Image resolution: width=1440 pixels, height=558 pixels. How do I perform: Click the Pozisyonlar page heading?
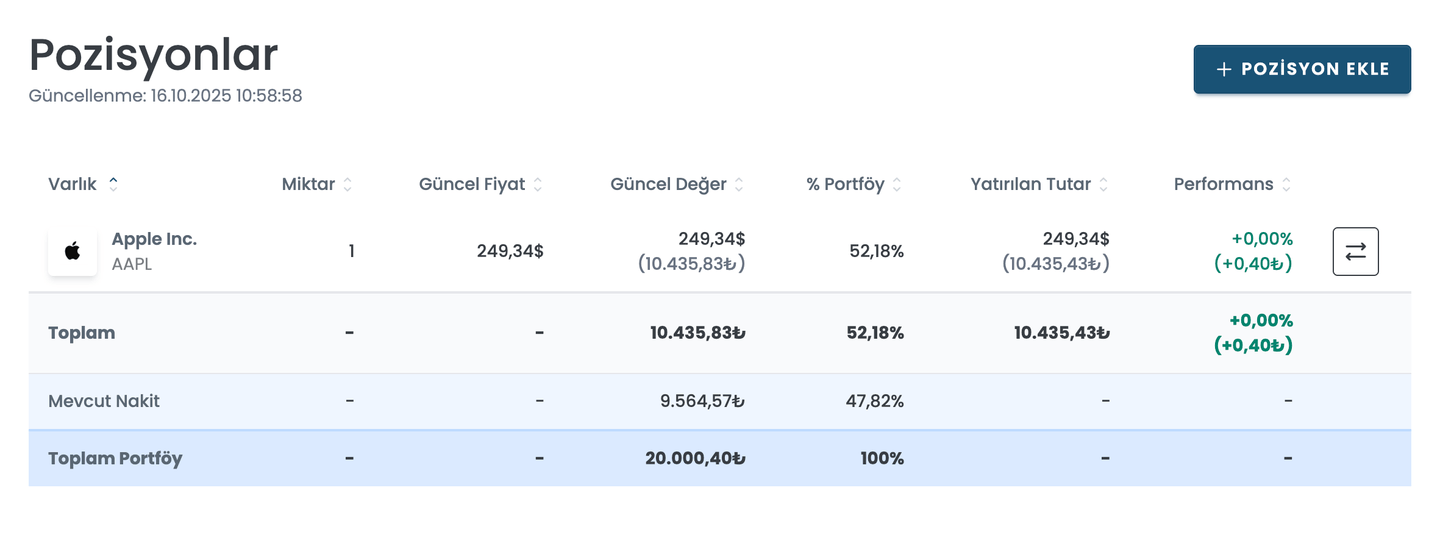(x=153, y=55)
